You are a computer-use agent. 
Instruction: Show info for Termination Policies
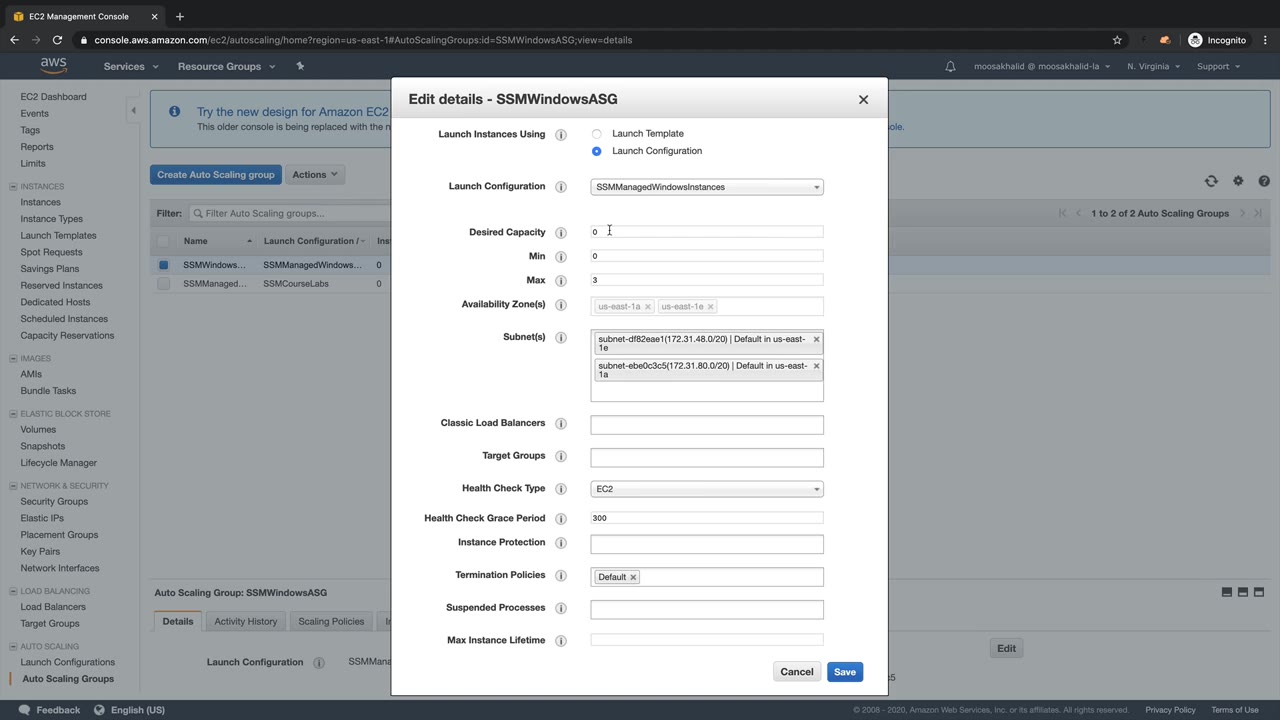click(561, 576)
